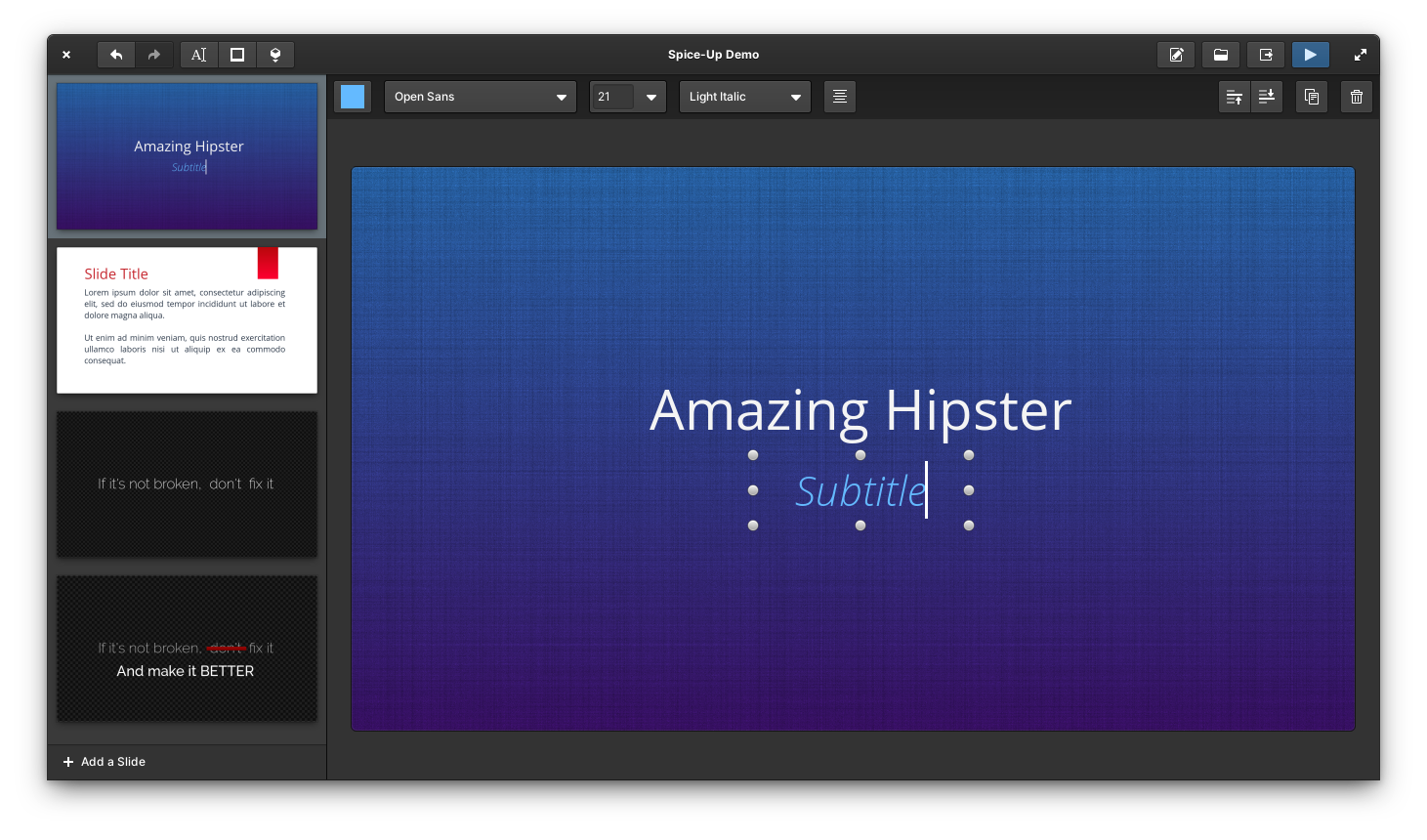The width and height of the screenshot is (1427, 840).
Task: Click the Add a Slide button
Action: [x=105, y=762]
